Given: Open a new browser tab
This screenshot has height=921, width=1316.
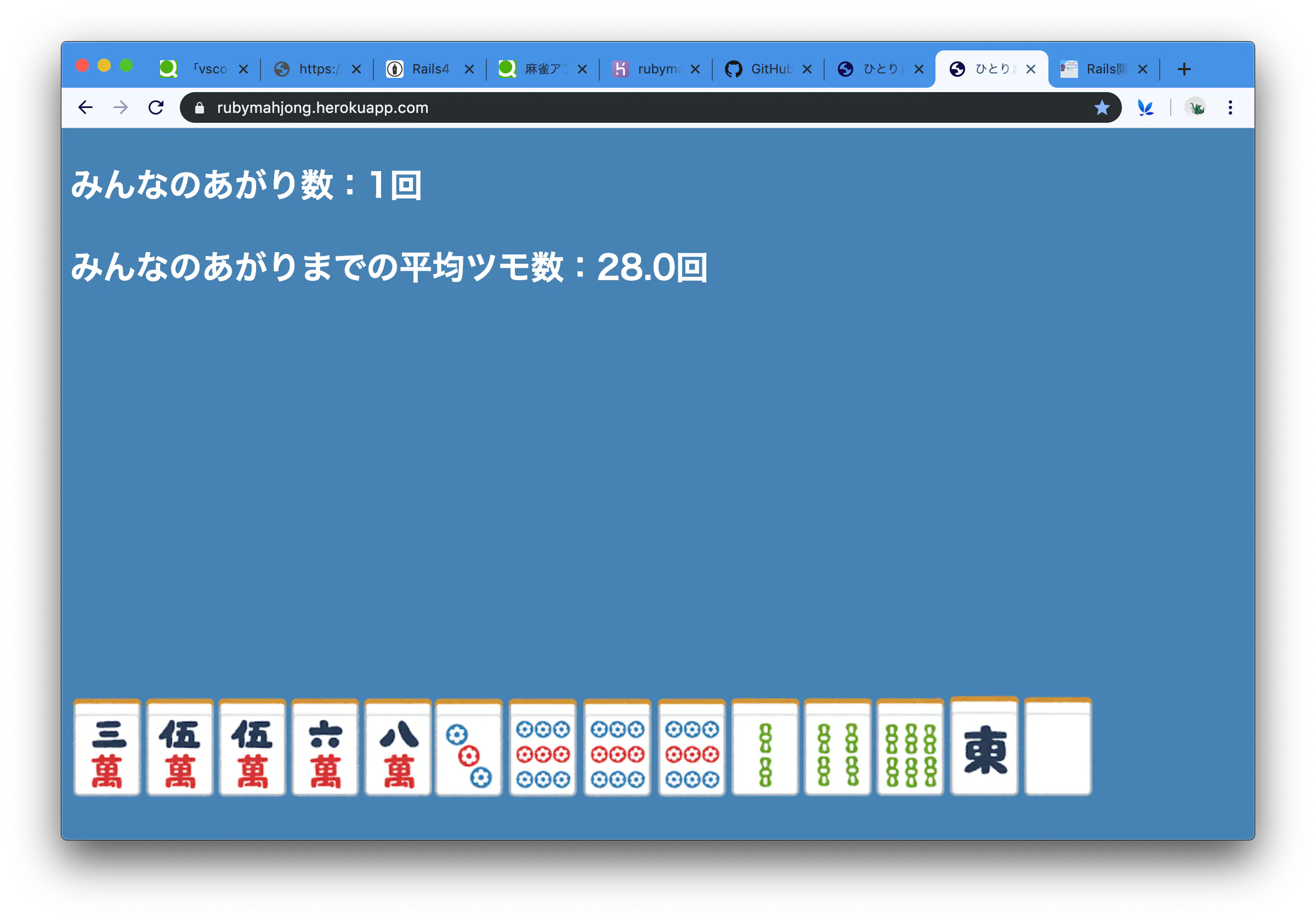Looking at the screenshot, I should [1184, 68].
